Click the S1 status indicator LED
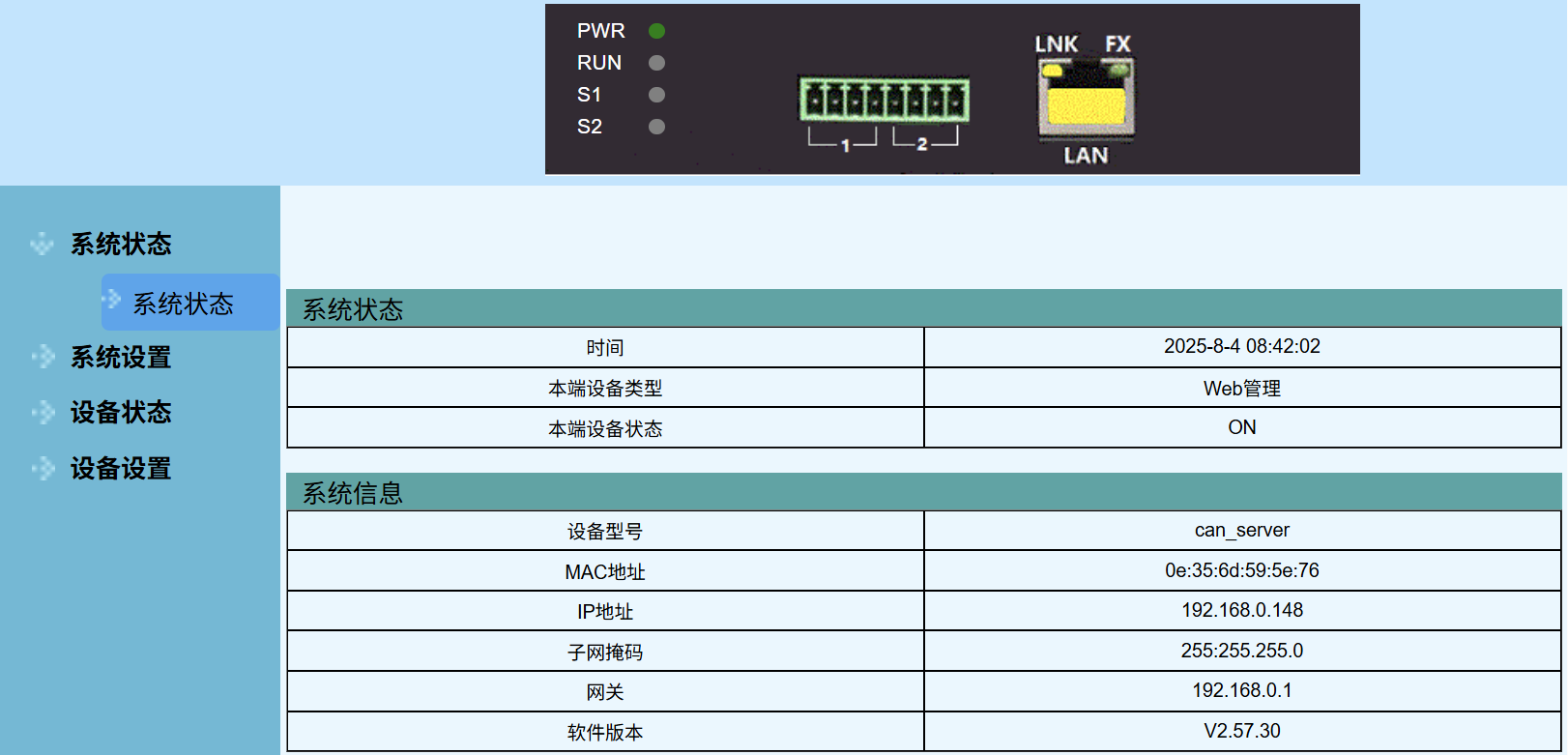Viewport: 1568px width, 755px height. (656, 95)
